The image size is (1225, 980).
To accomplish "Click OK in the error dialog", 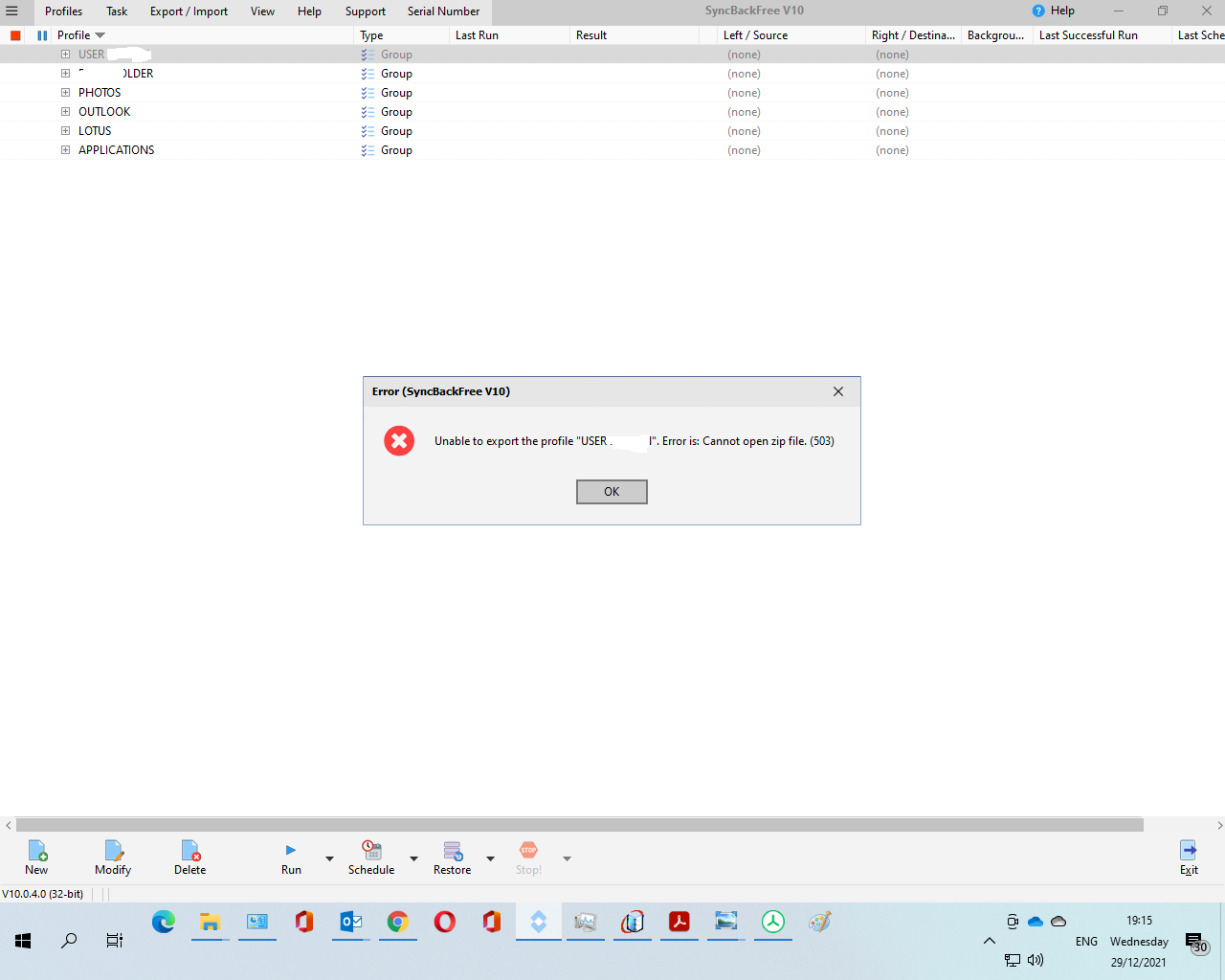I will [612, 492].
